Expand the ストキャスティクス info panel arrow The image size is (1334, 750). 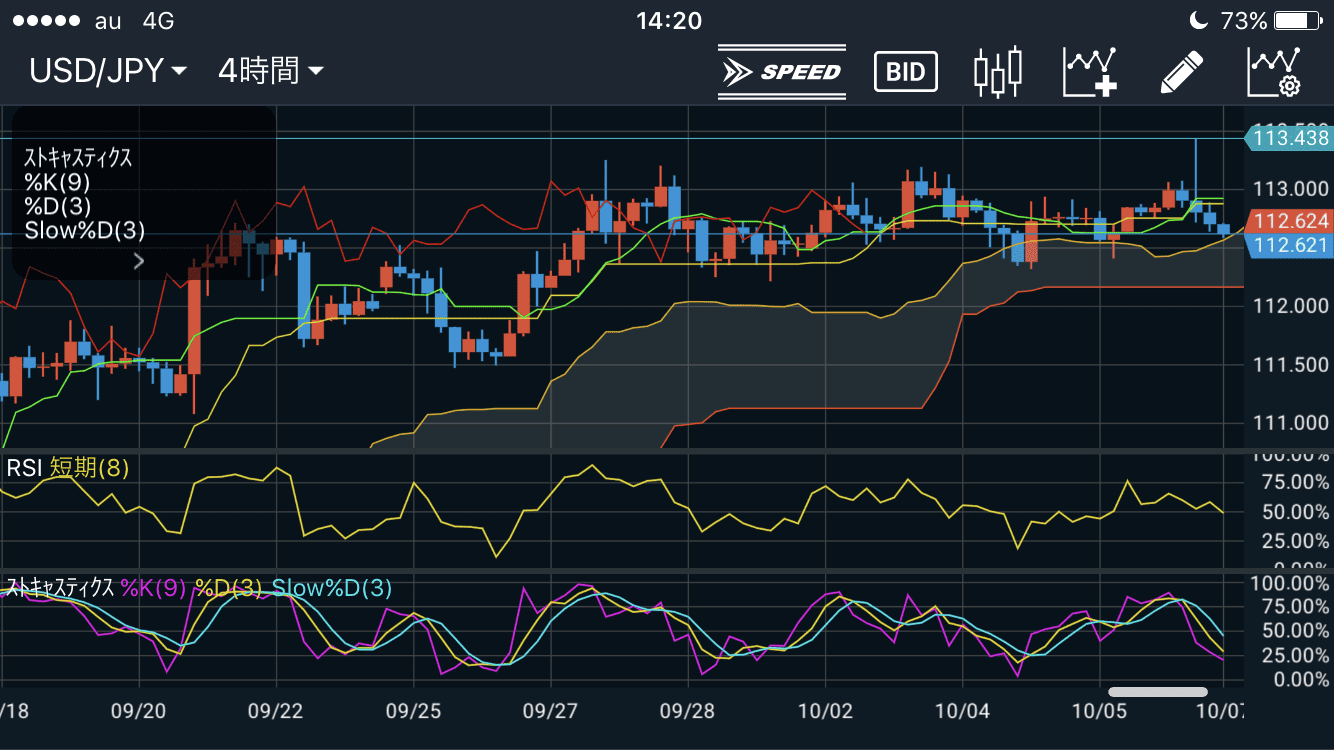pos(139,261)
